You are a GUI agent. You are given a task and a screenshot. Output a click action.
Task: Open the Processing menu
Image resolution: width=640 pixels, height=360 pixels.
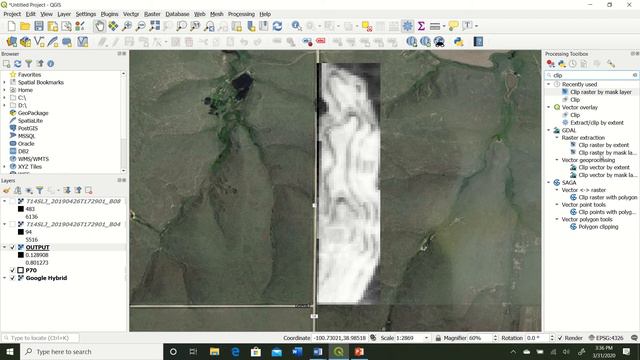click(241, 14)
